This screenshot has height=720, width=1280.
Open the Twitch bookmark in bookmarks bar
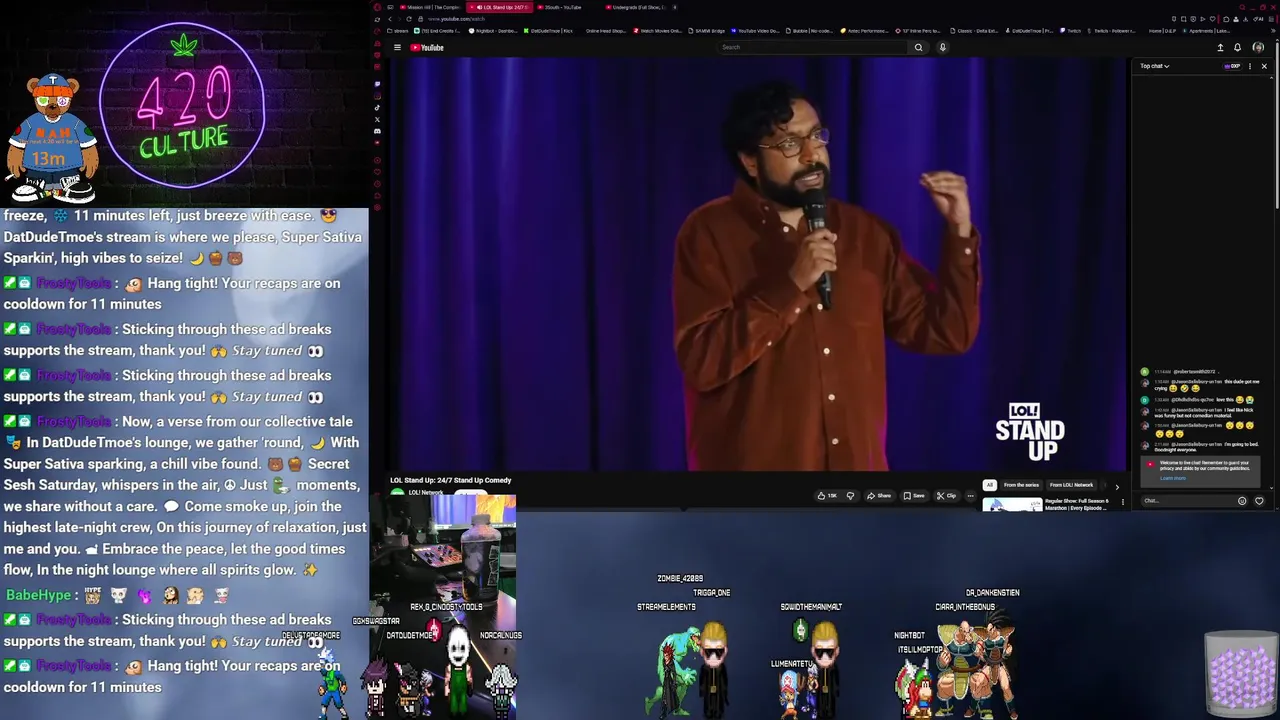[x=1070, y=31]
